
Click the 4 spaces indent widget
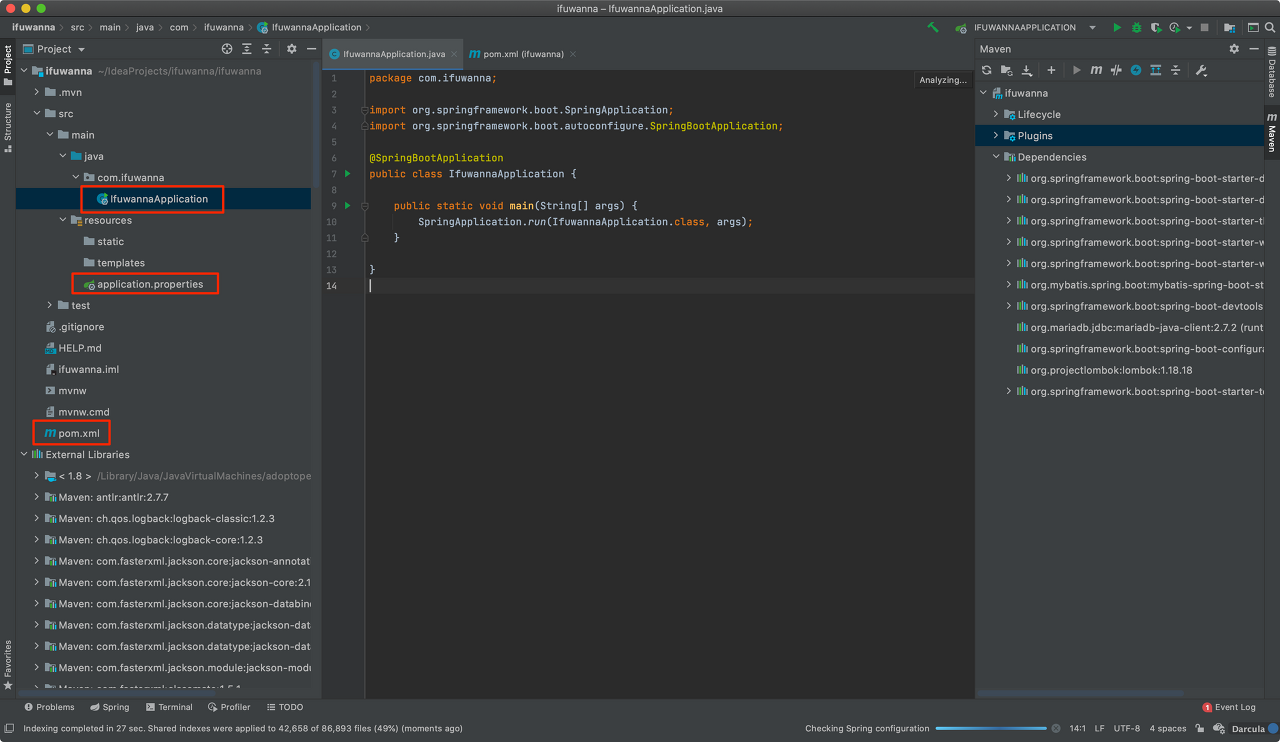point(1168,729)
